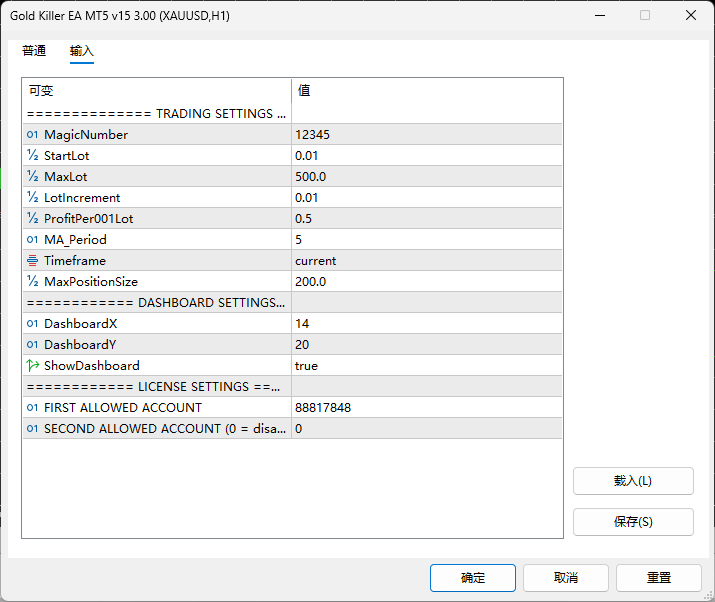Select the LICENSE SETTINGS header row

(x=292, y=386)
